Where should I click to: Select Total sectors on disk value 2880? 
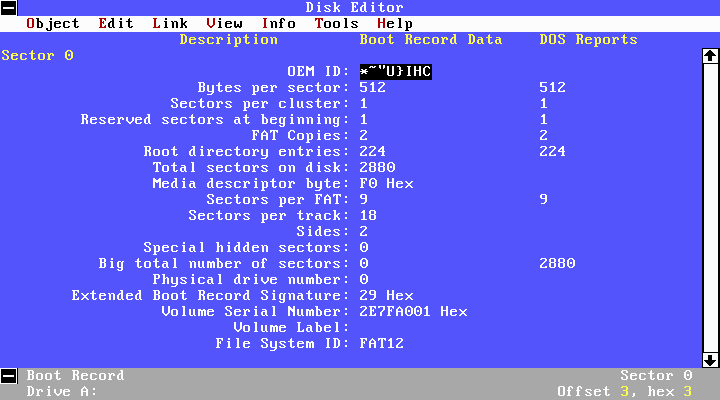pyautogui.click(x=377, y=167)
